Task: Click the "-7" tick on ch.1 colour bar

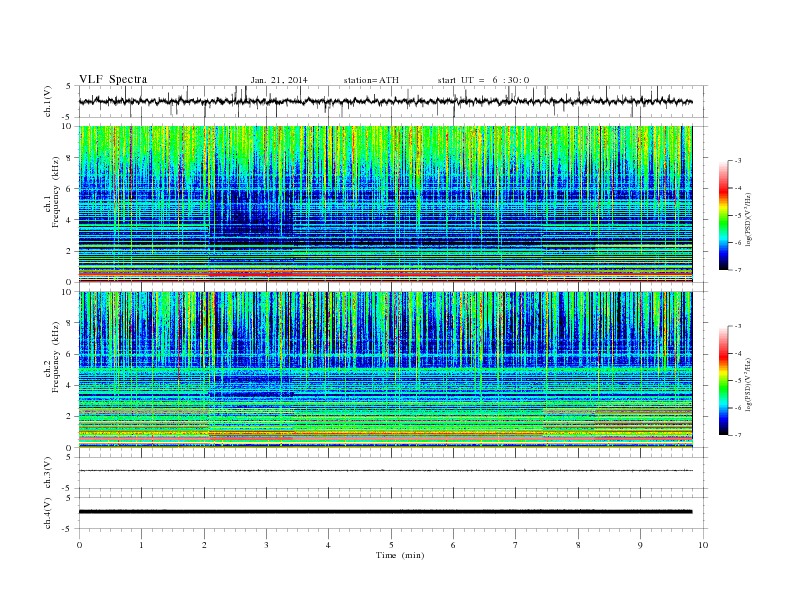Action: pos(737,270)
